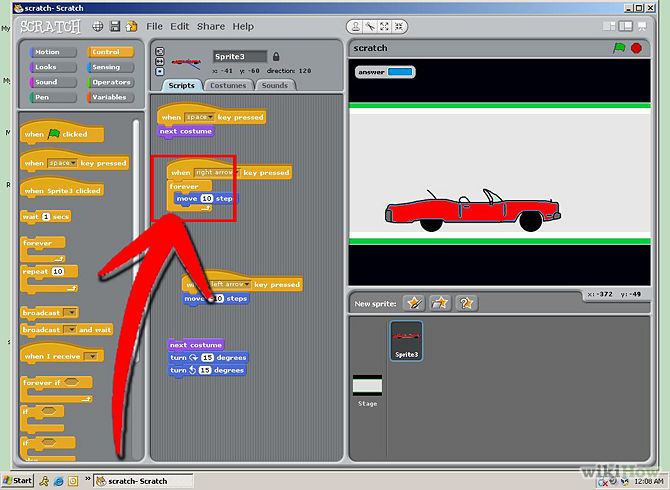Viewport: 670px width, 490px height.
Task: Click the turn counterclockwise 15 degrees block
Action: (207, 370)
